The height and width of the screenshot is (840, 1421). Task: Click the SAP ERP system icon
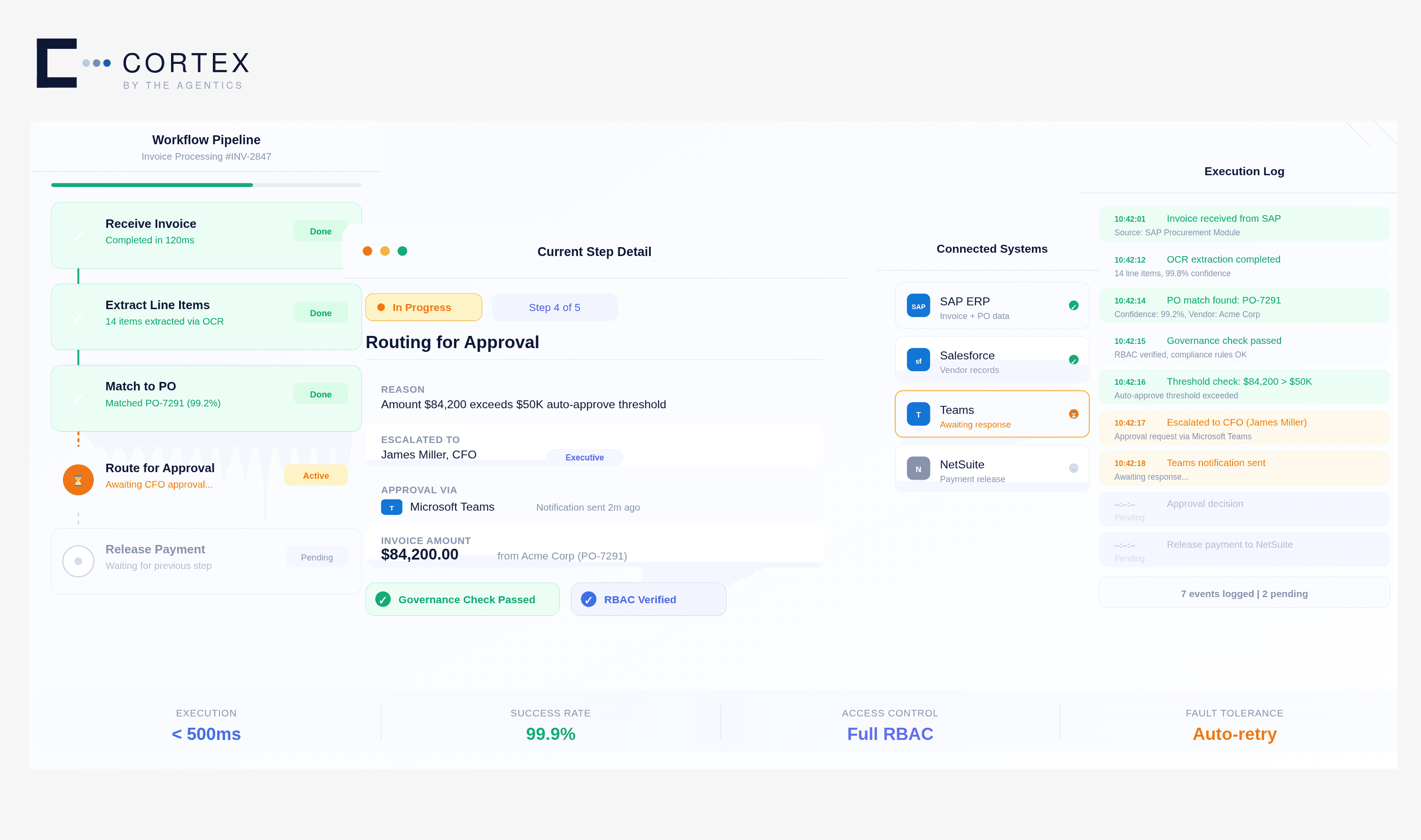pyautogui.click(x=918, y=306)
